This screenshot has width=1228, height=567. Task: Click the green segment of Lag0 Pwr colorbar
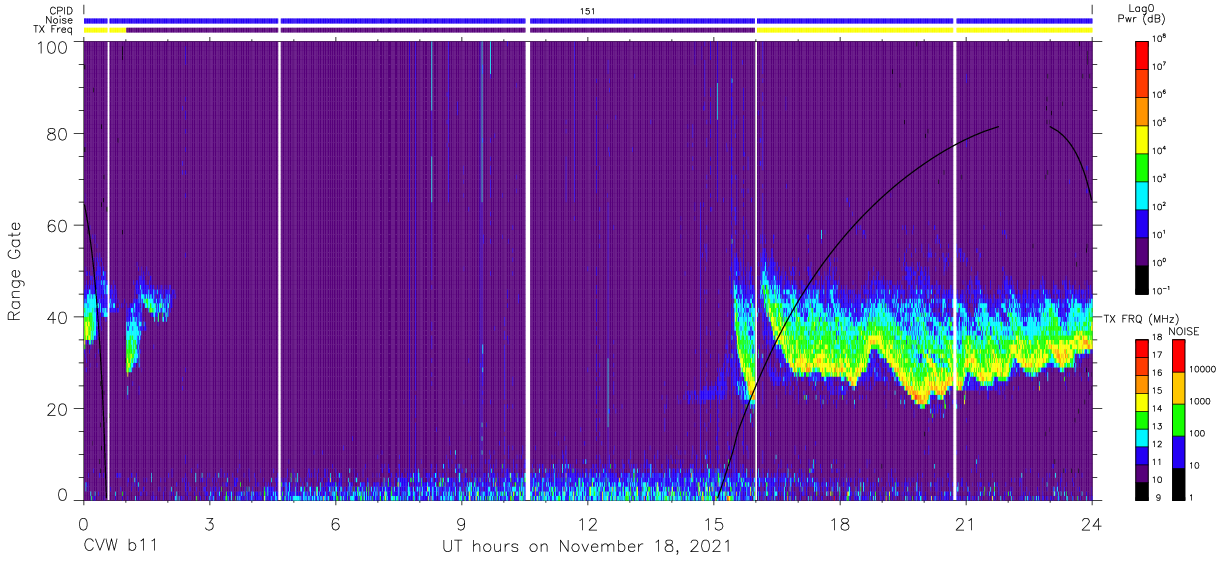point(1143,166)
